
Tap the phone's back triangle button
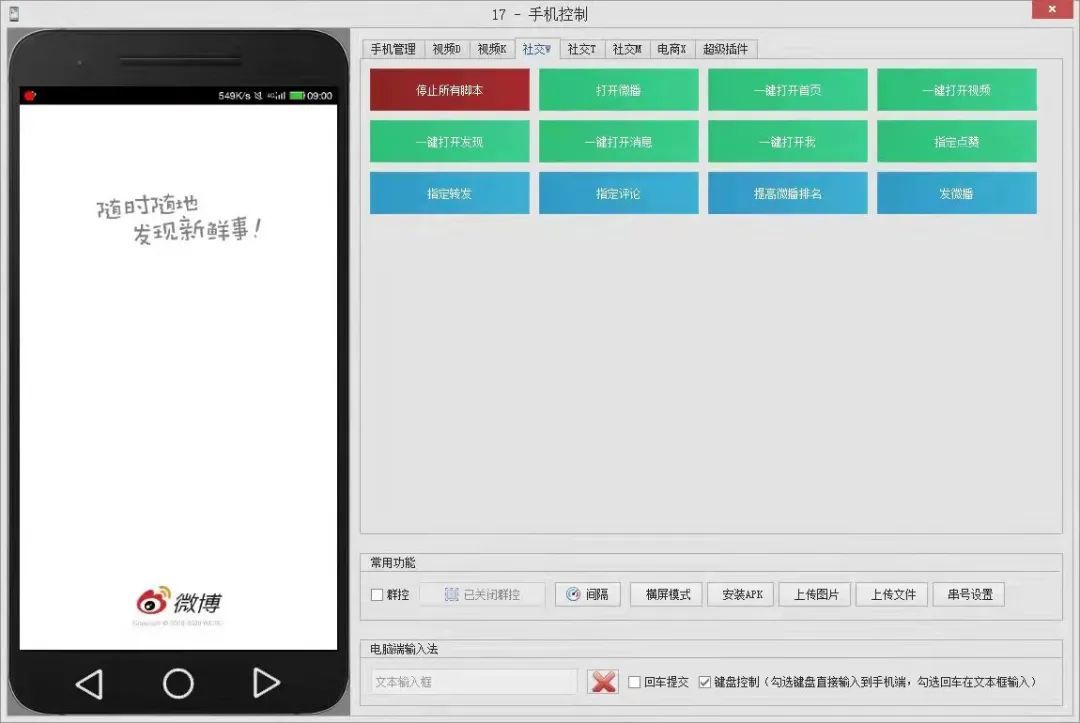(x=90, y=684)
